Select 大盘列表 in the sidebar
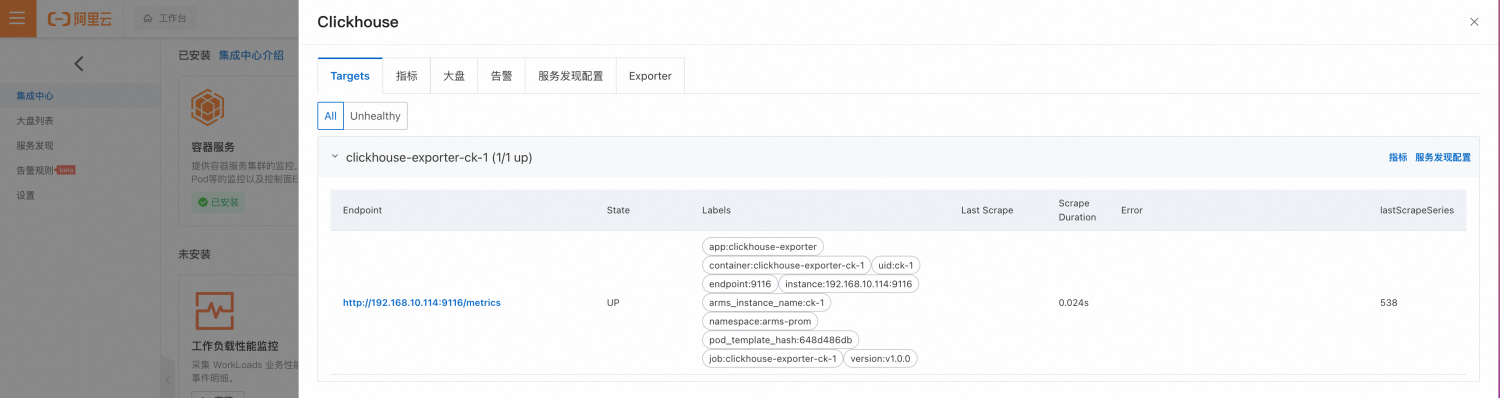Screen dimensions: 1500x398 pos(35,121)
